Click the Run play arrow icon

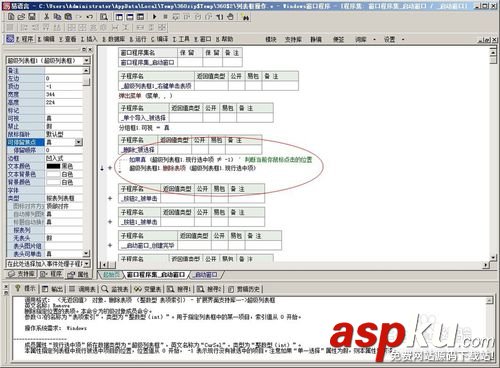tap(154, 16)
